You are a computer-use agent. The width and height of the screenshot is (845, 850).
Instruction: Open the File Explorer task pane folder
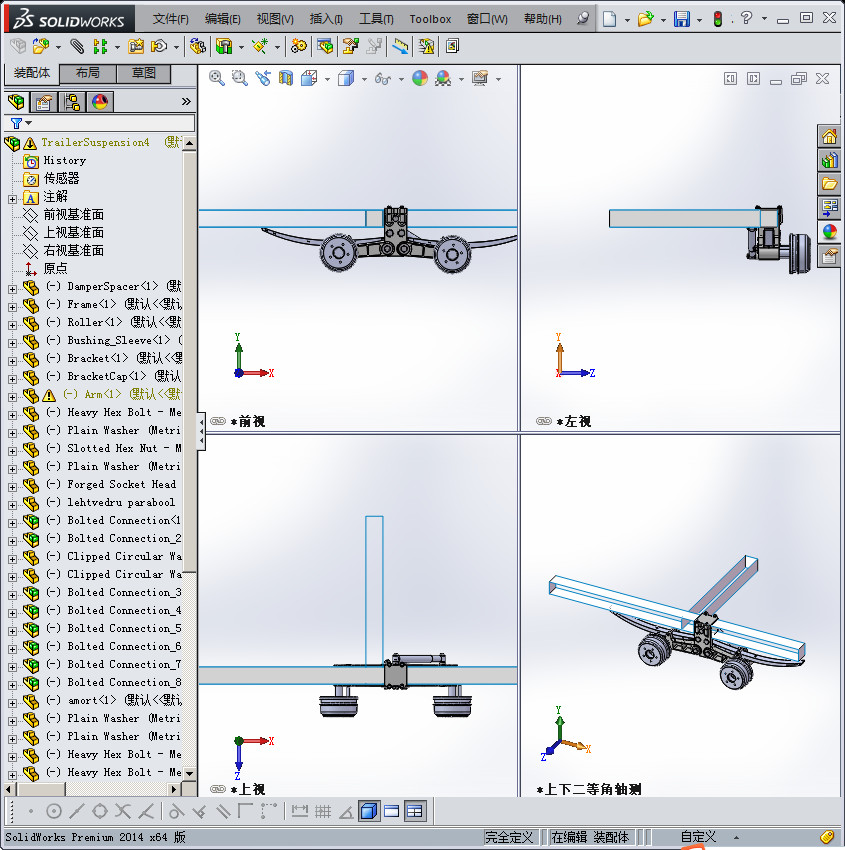pos(829,184)
